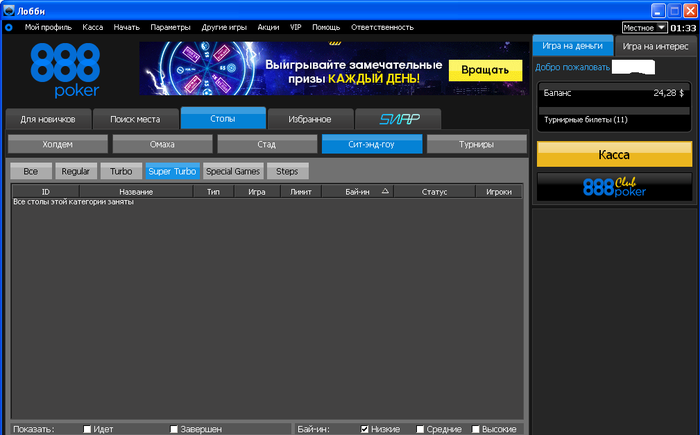Click the Лобби window title icon
Screen dimensions: 700x435
pyautogui.click(x=8, y=10)
